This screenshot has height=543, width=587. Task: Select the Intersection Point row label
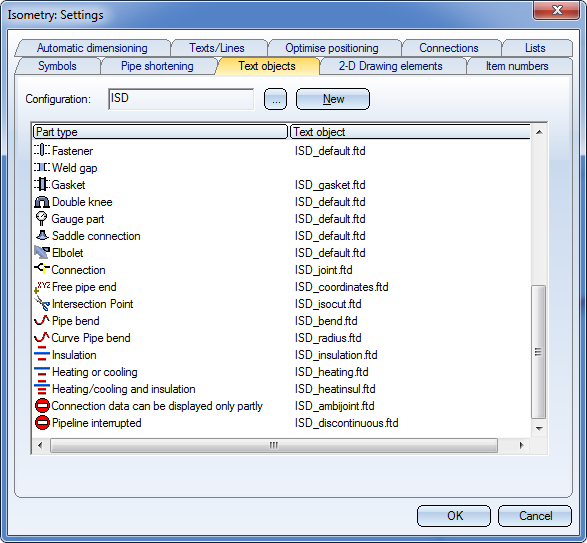coord(92,304)
